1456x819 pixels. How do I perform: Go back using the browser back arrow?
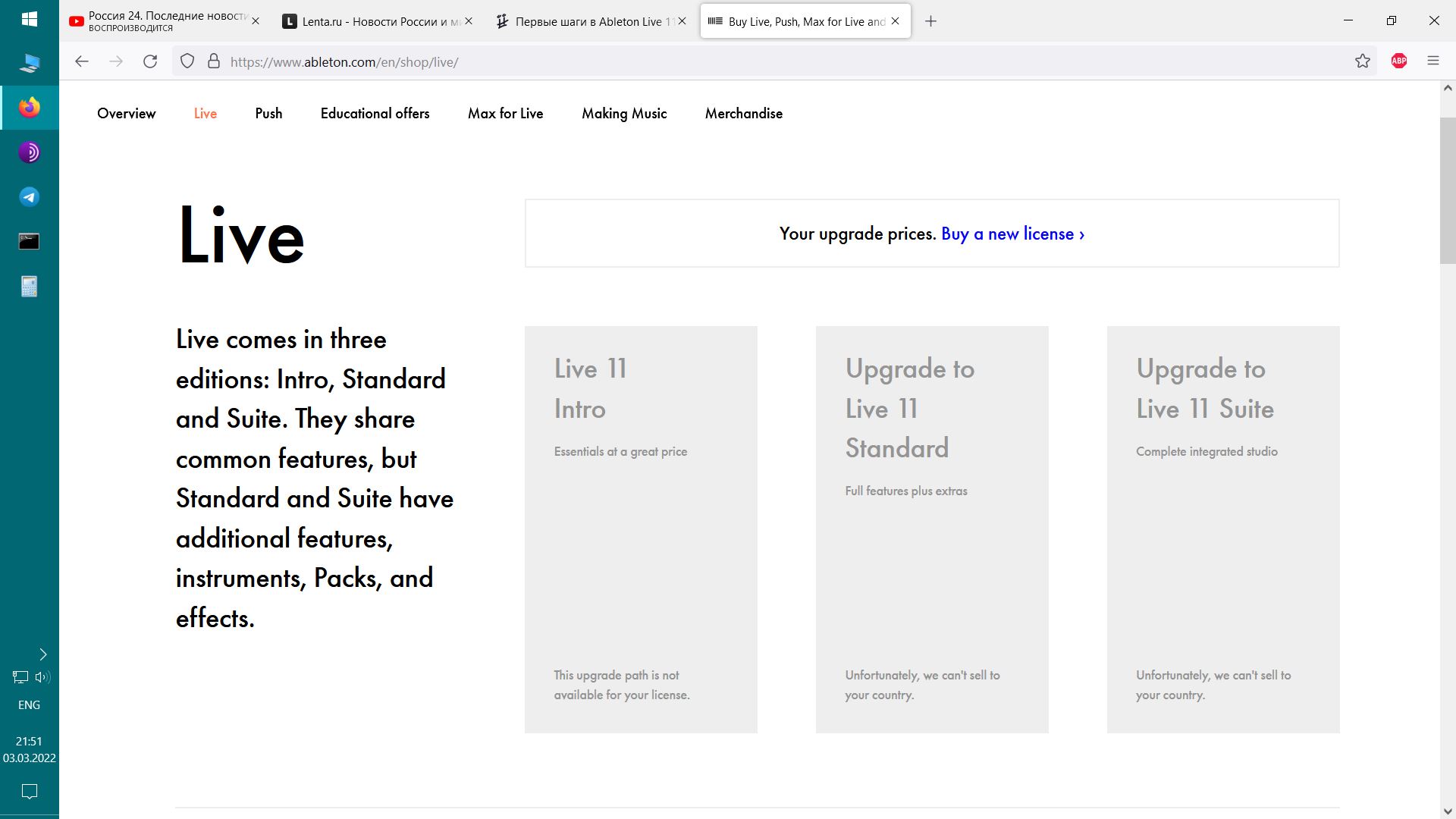[82, 61]
